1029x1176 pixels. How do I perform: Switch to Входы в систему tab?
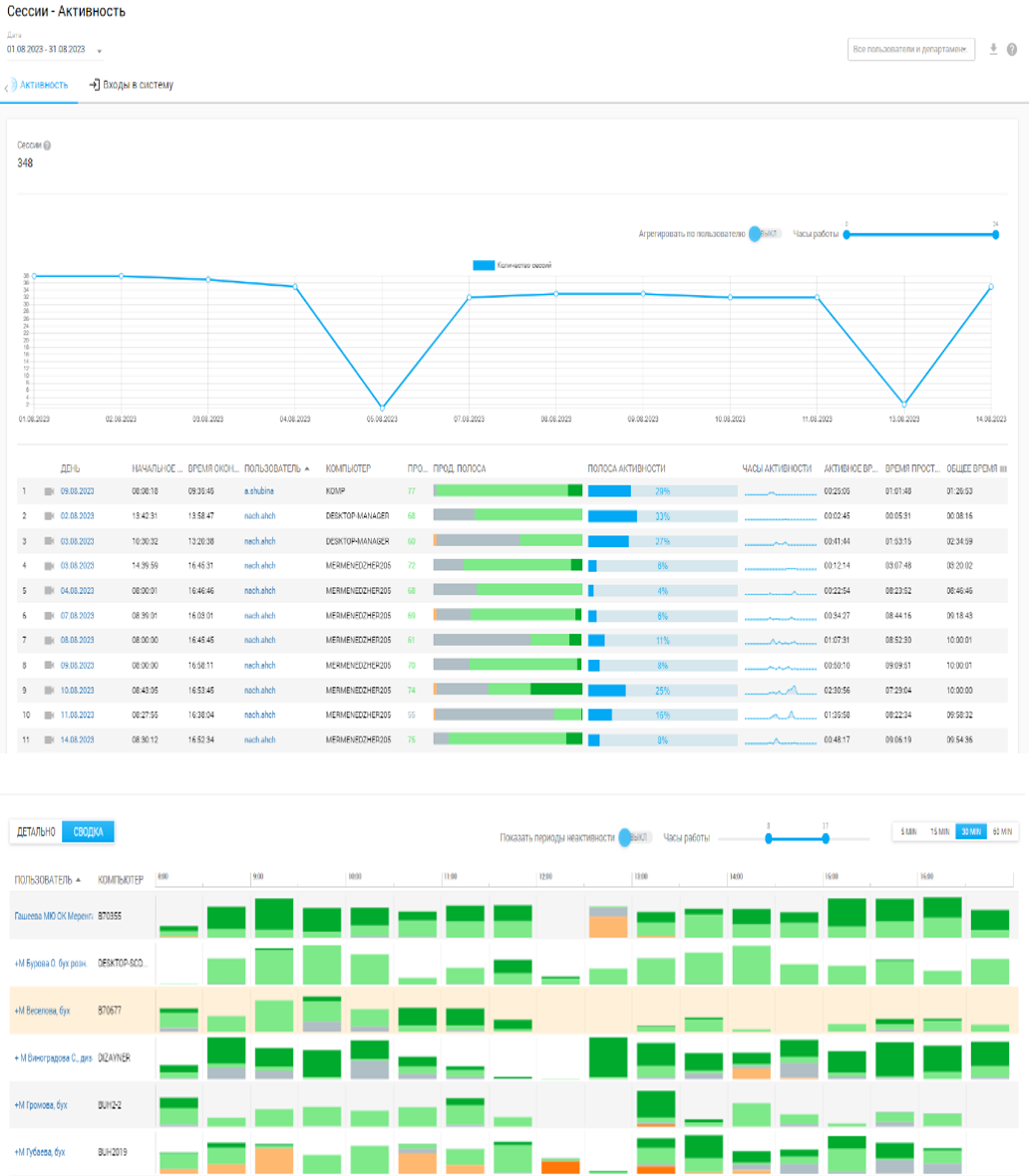tap(132, 85)
